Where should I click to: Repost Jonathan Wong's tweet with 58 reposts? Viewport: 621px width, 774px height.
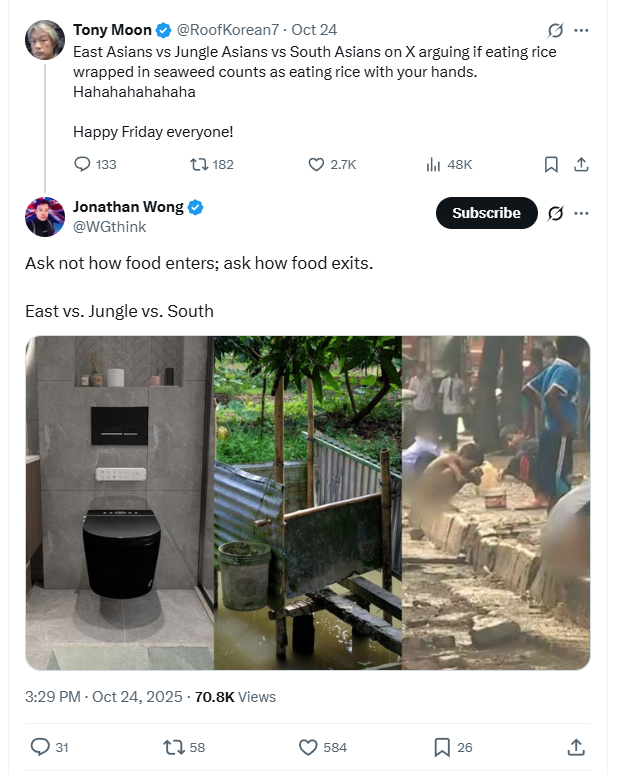coord(173,747)
